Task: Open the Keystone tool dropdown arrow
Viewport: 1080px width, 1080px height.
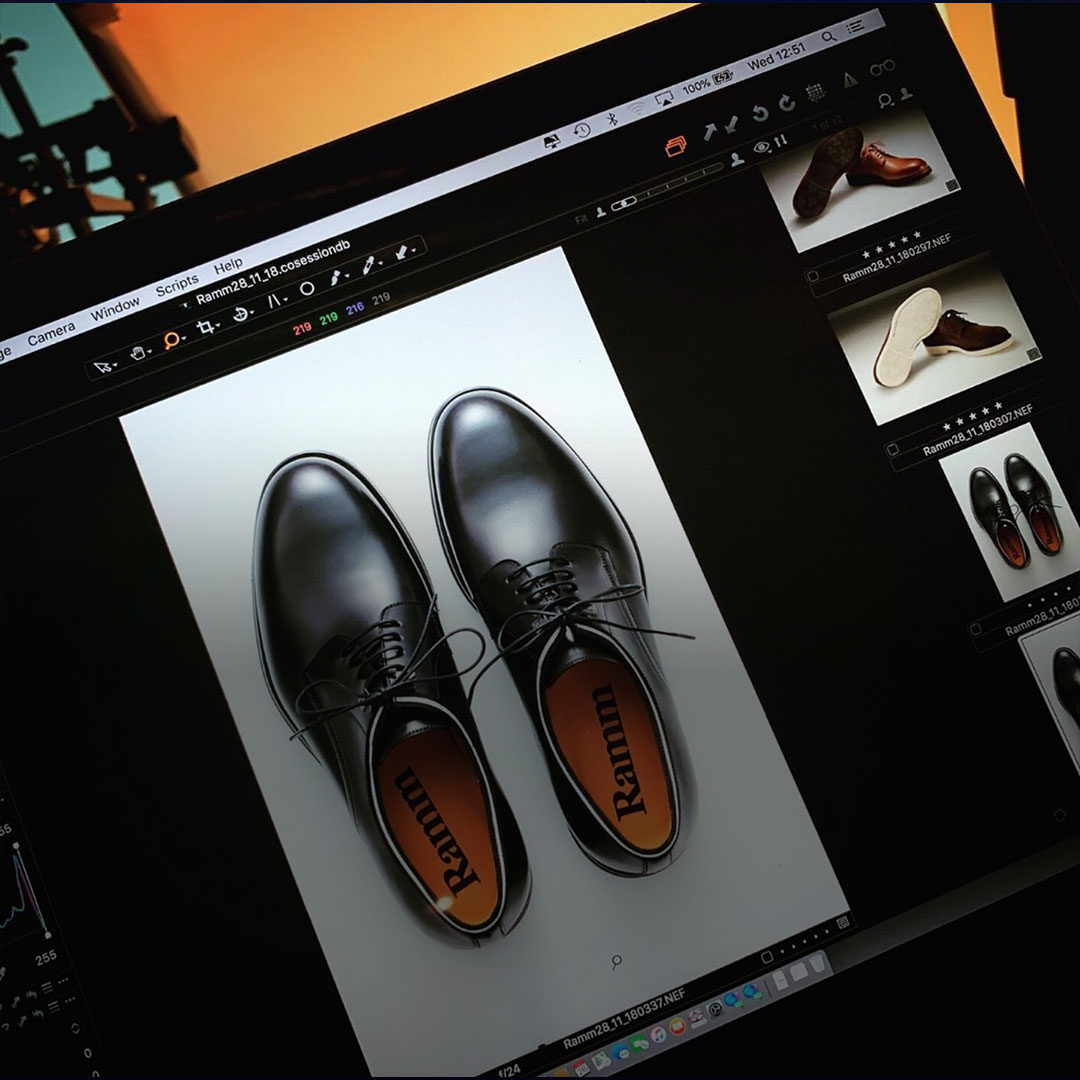Action: click(x=285, y=300)
